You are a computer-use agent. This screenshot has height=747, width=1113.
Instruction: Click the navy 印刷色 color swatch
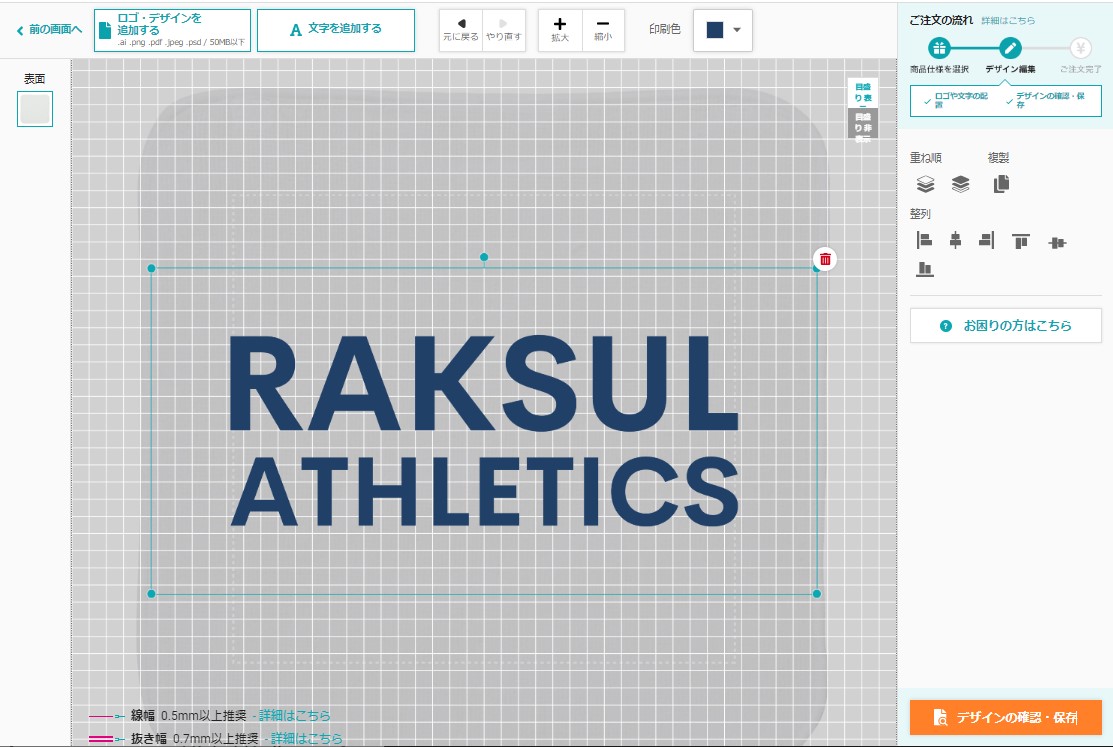tap(715, 30)
